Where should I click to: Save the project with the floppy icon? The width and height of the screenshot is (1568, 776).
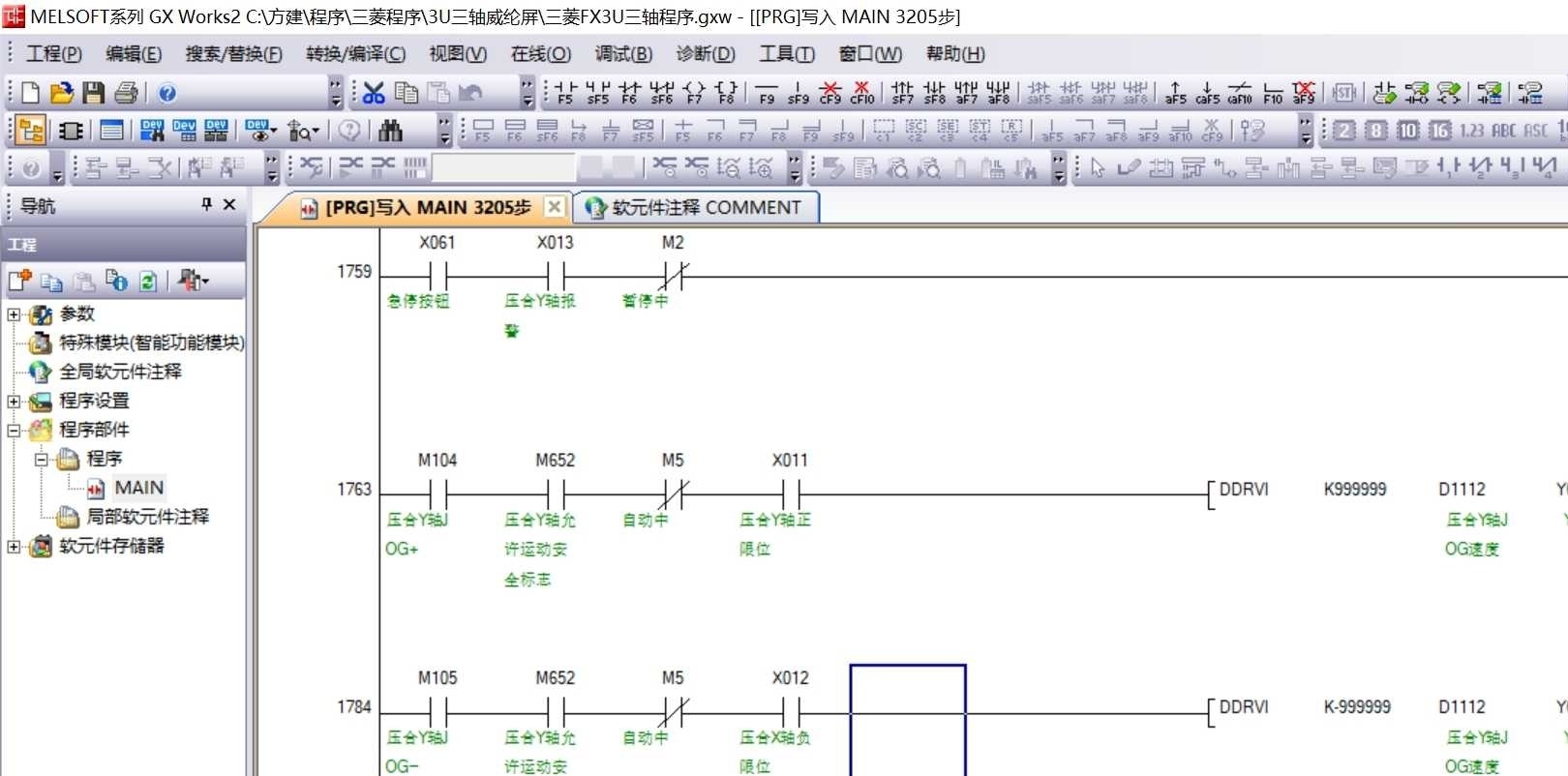click(x=94, y=93)
